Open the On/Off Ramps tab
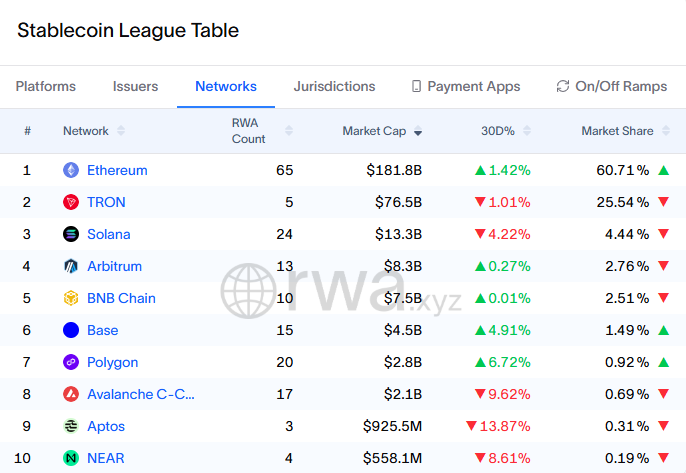The width and height of the screenshot is (686, 473). (611, 87)
